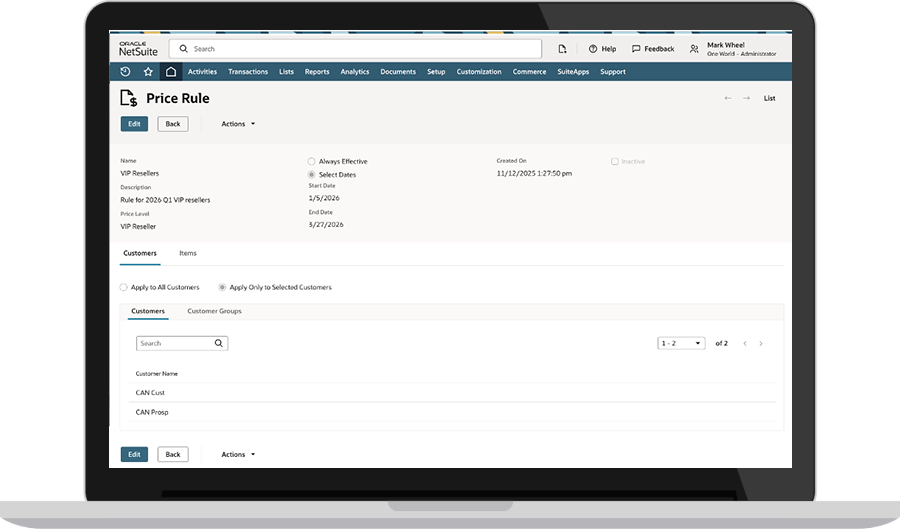Viewport: 900px width, 529px height.
Task: Select Apply Only to Selected Customers option
Action: click(x=222, y=287)
